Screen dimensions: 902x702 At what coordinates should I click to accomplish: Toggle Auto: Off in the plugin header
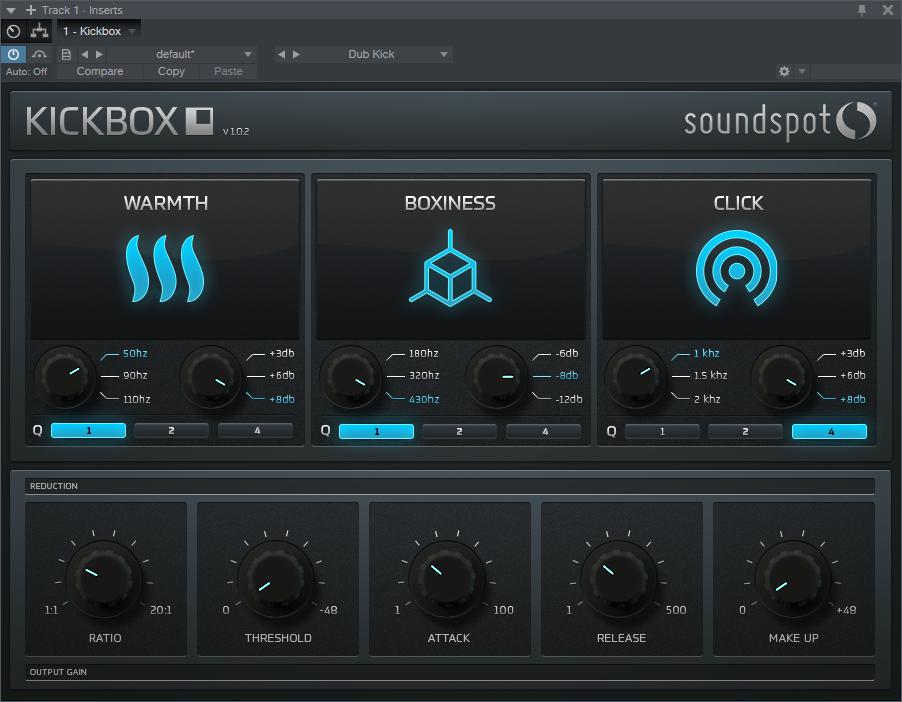tap(26, 71)
